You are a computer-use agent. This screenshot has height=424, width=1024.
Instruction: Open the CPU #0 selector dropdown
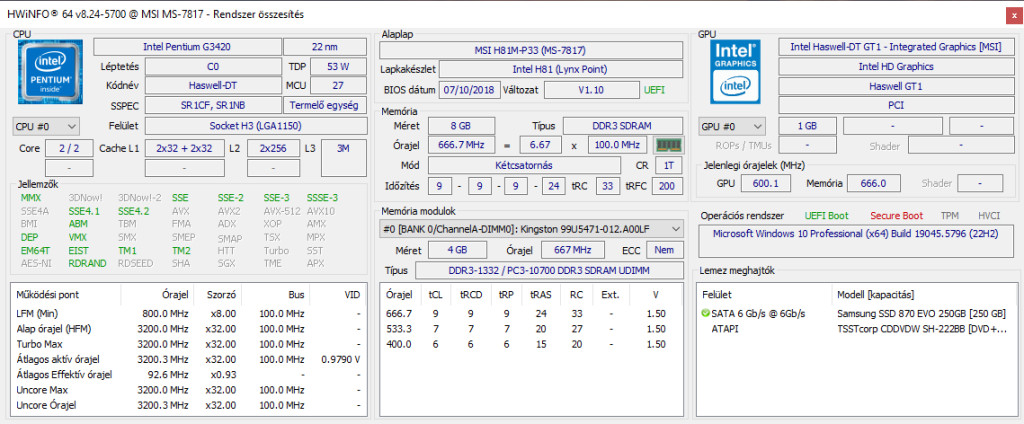46,126
